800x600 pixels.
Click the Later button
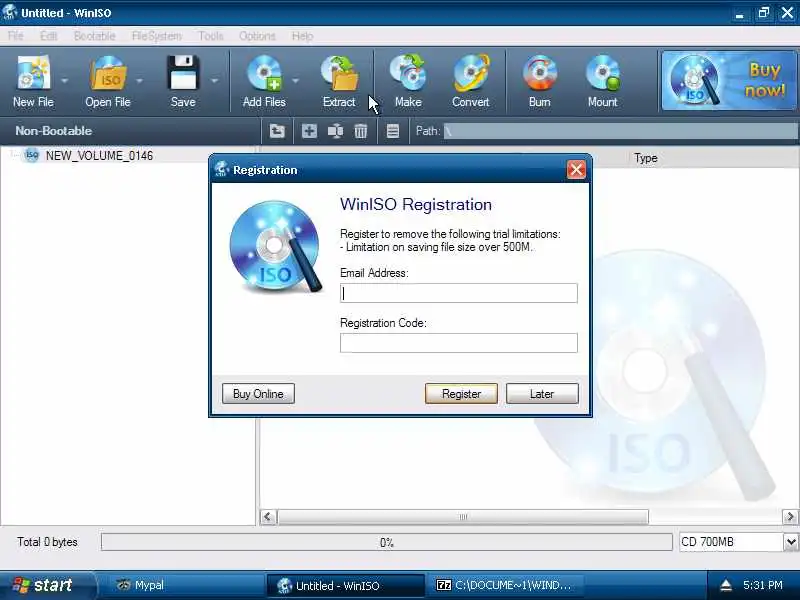(542, 394)
